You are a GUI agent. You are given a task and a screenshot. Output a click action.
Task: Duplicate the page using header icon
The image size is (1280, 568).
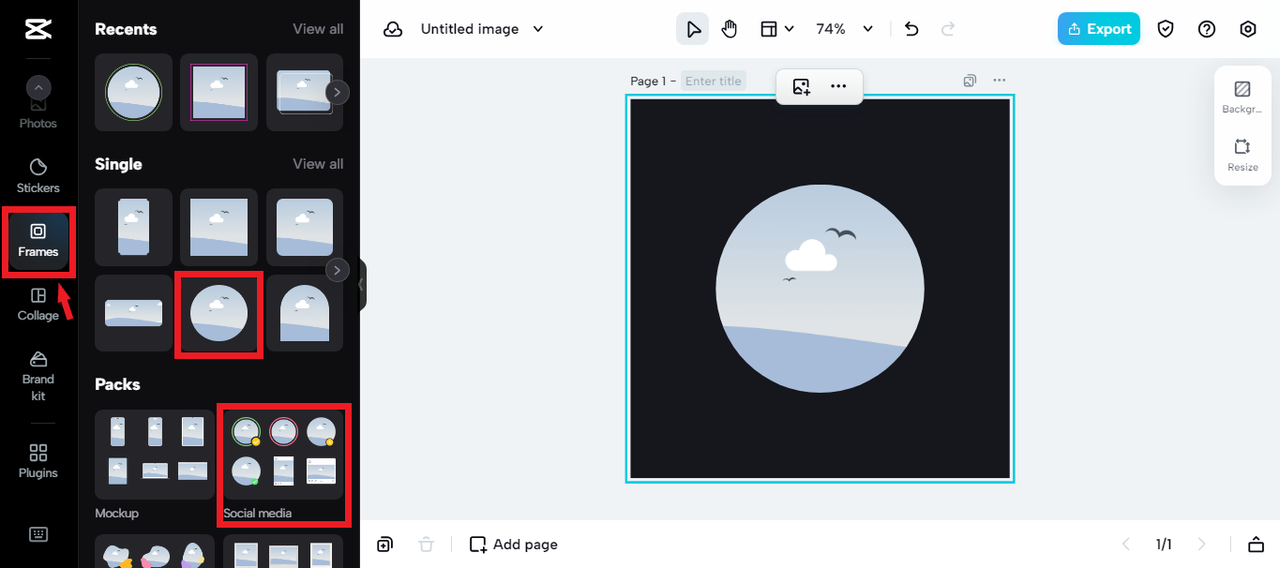click(x=970, y=81)
